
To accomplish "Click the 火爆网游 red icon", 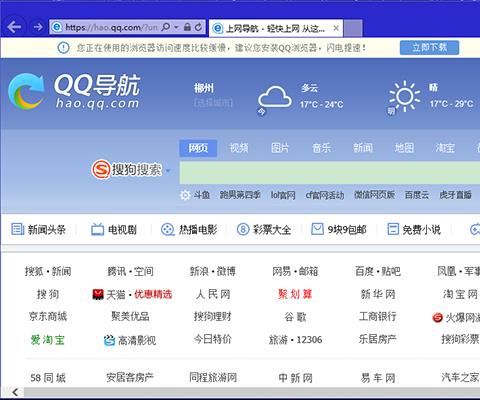I will pos(437,318).
